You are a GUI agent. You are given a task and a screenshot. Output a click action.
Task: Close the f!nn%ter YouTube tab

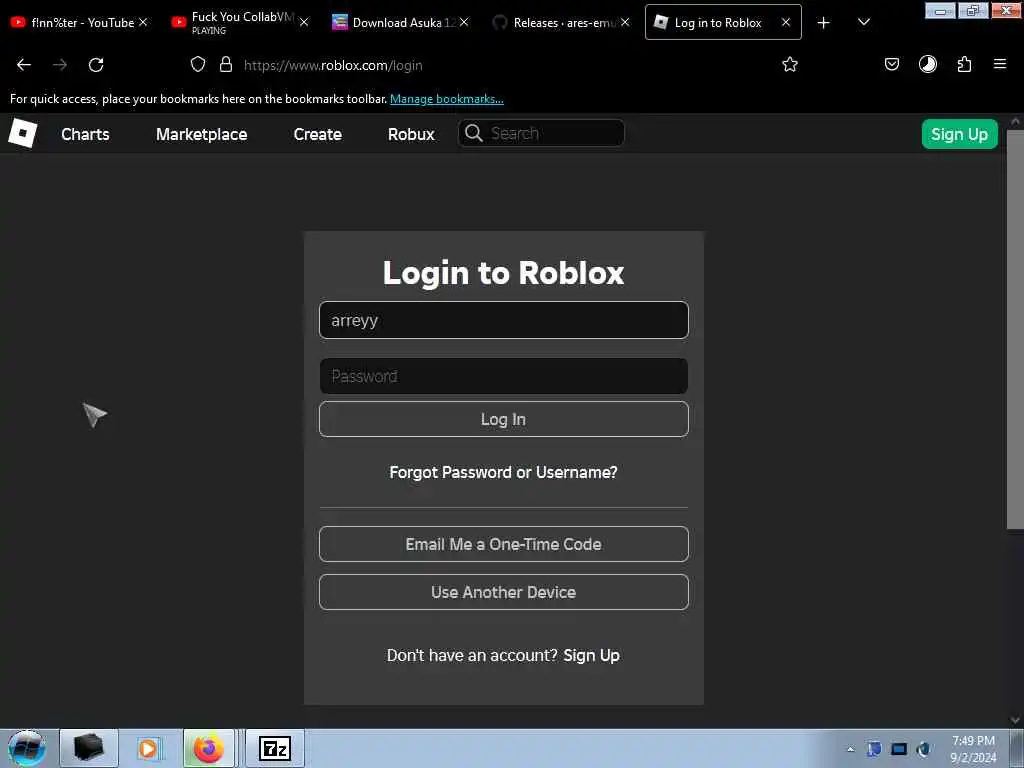(x=143, y=22)
